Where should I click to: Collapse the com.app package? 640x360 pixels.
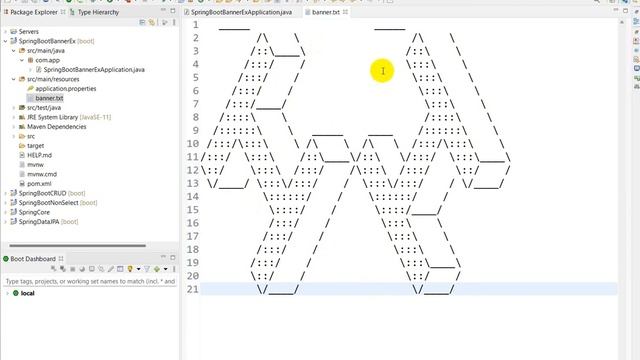pos(22,60)
